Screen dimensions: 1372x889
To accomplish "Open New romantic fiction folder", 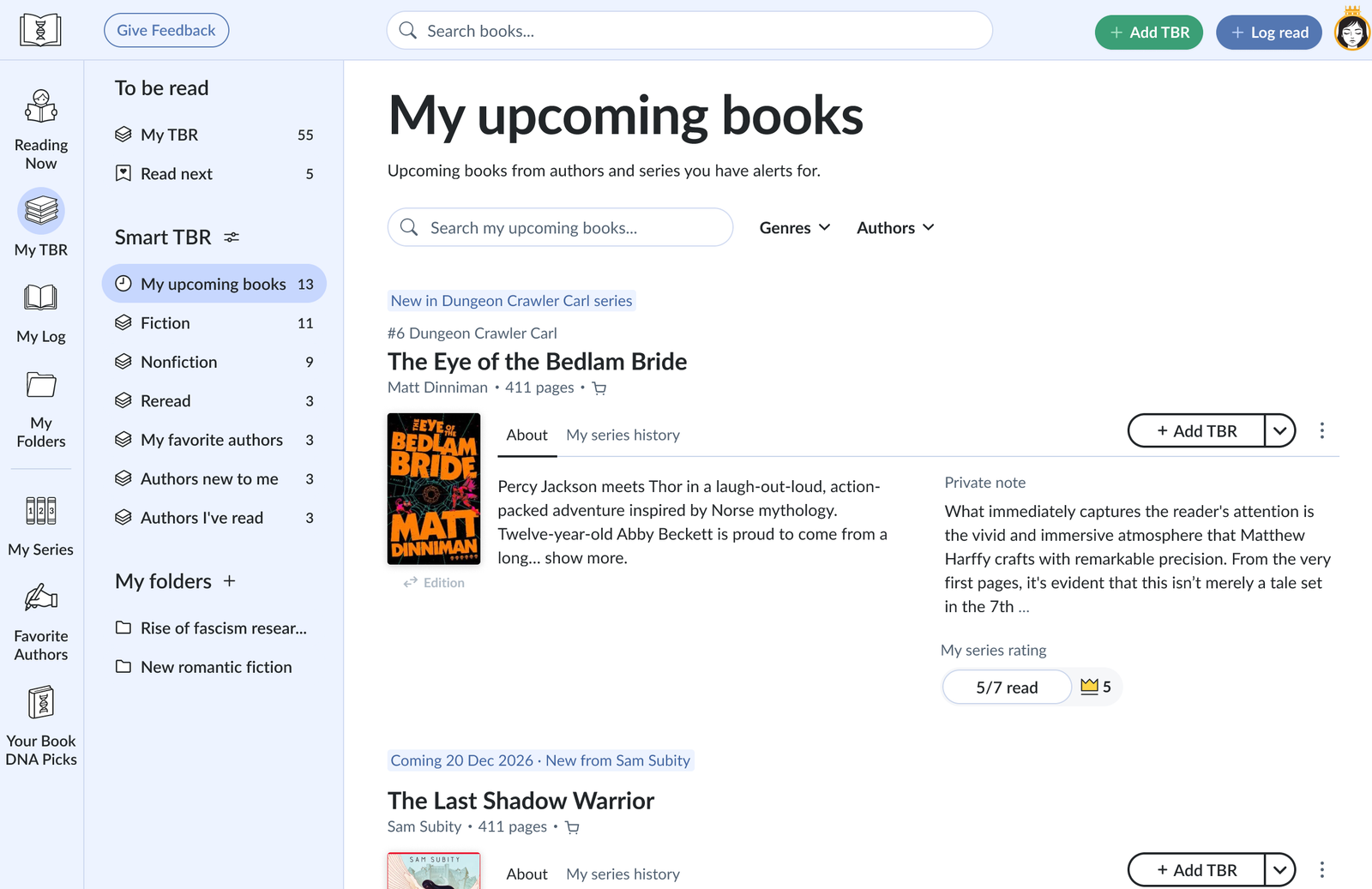I will coord(214,667).
